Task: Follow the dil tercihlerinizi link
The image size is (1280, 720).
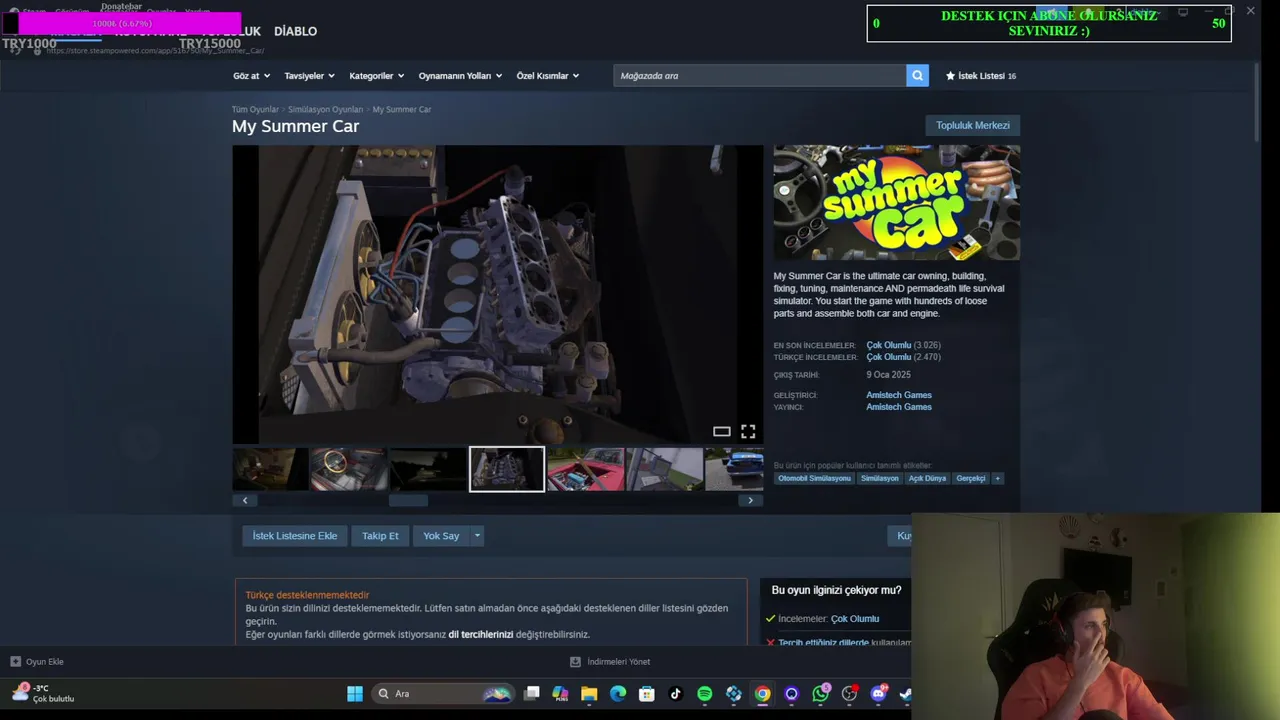Action: coord(480,634)
